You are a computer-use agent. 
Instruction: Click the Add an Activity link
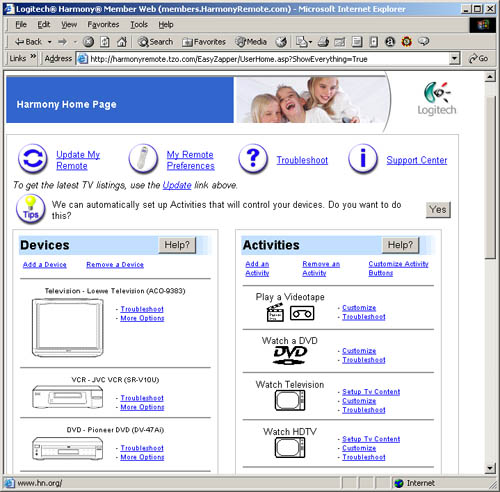pos(257,268)
